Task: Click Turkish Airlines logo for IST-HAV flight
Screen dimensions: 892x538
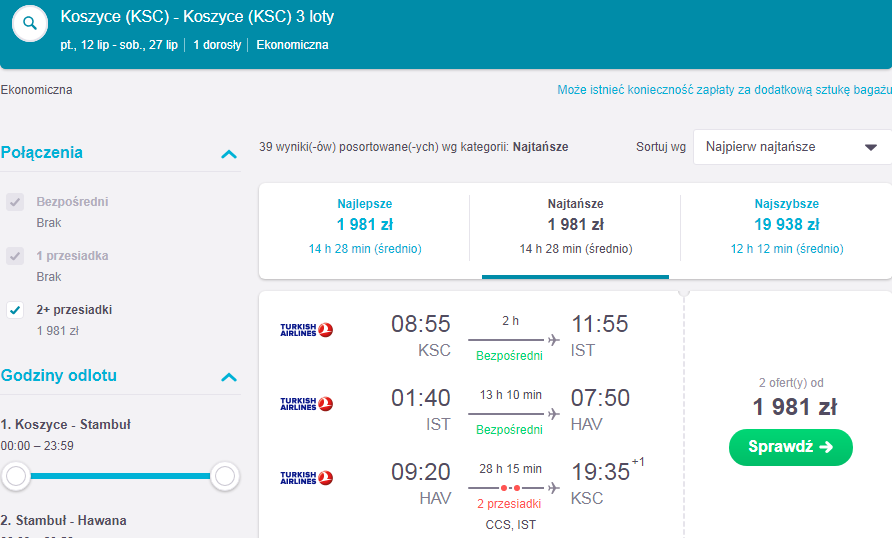Action: pyautogui.click(x=306, y=404)
